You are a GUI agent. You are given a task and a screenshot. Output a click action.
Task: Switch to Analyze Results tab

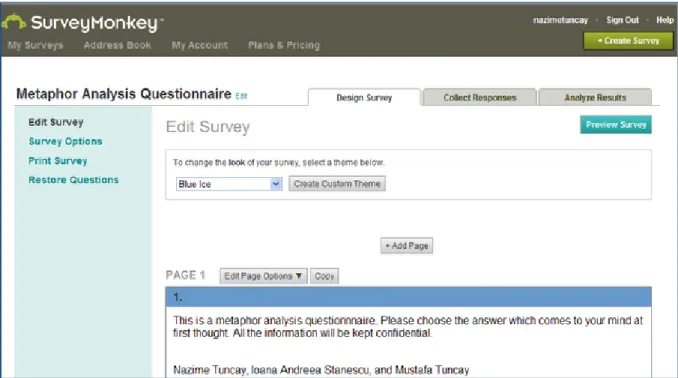pyautogui.click(x=595, y=97)
